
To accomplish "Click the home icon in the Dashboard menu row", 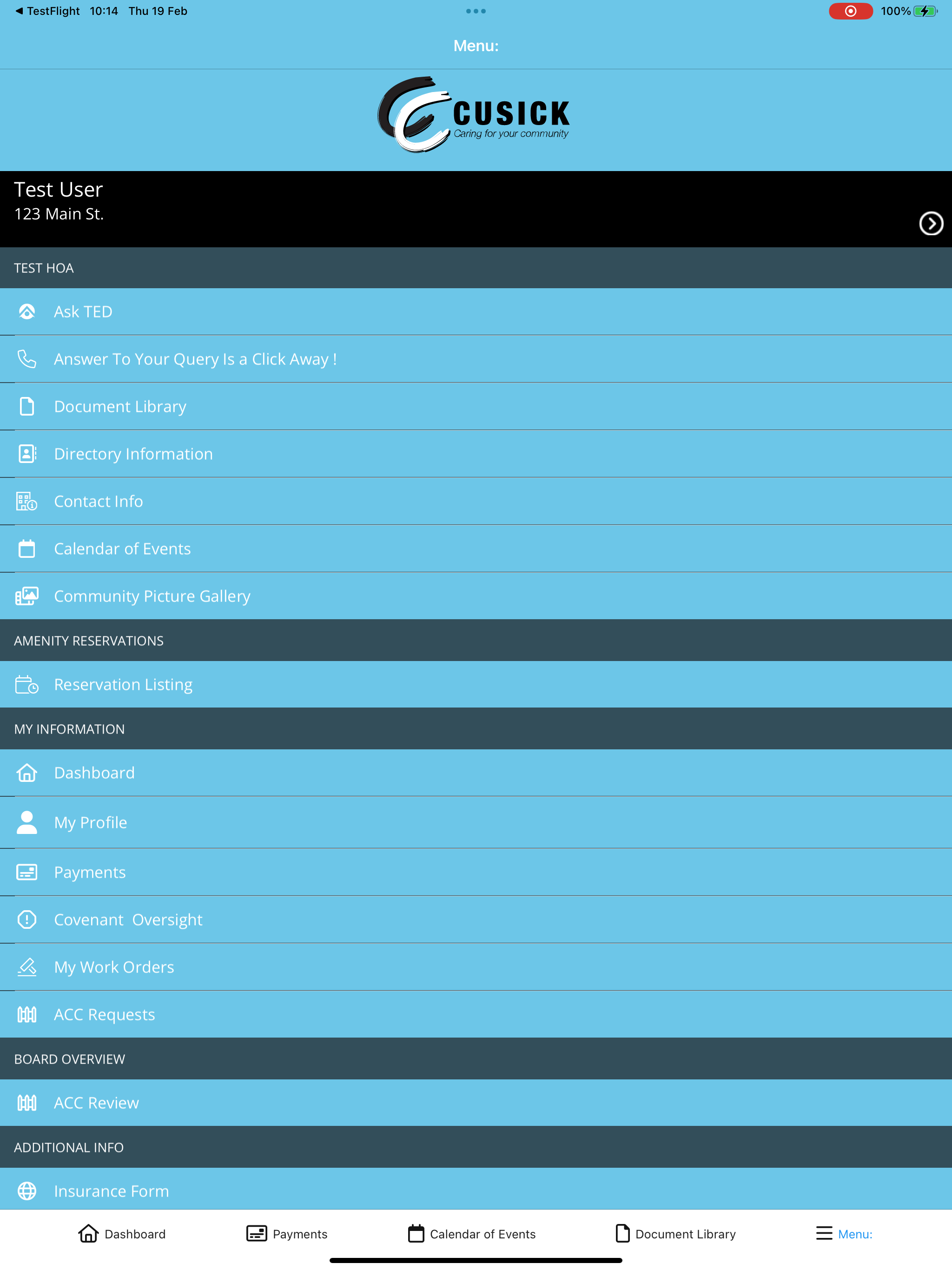I will (x=27, y=773).
